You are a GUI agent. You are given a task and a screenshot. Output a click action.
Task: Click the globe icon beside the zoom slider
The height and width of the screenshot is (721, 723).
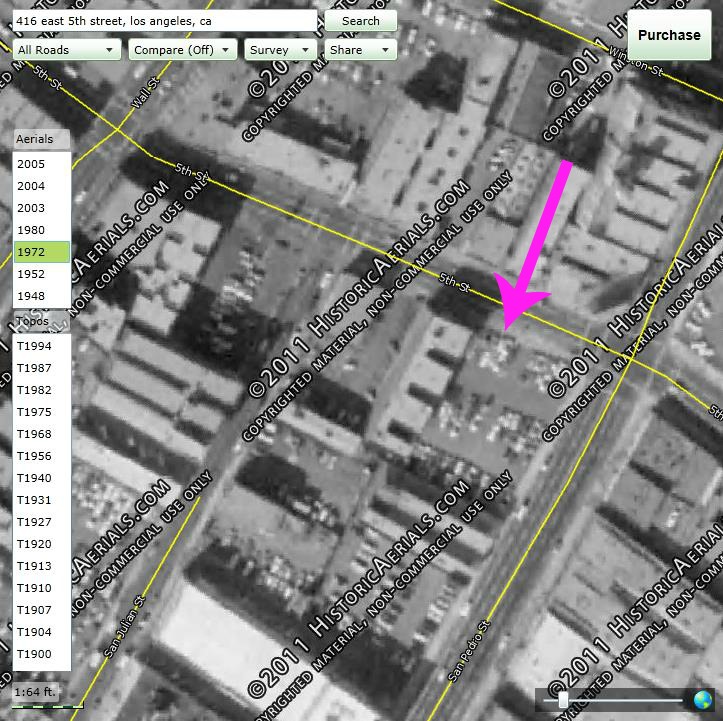(702, 700)
